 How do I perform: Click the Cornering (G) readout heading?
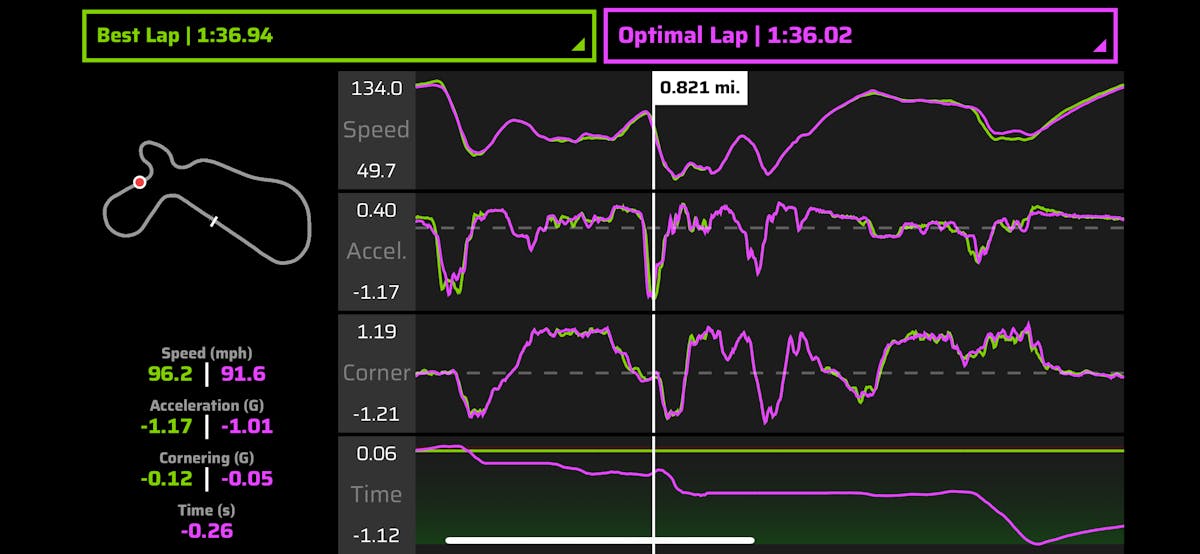coord(207,459)
